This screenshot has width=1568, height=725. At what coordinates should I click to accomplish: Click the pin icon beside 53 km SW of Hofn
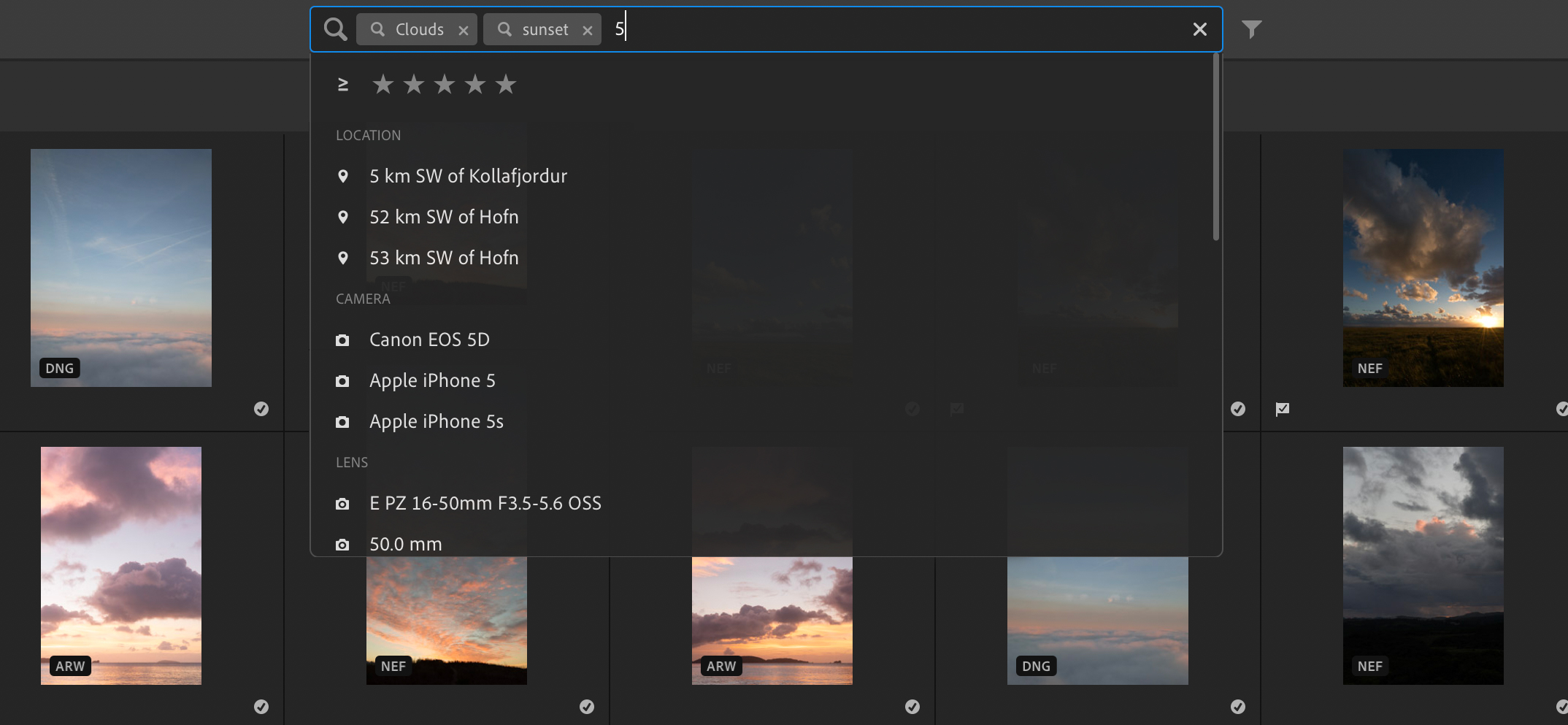pos(342,258)
